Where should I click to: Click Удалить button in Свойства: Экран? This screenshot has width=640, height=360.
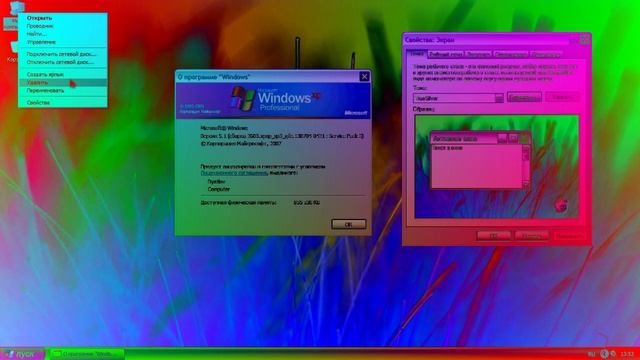click(562, 97)
